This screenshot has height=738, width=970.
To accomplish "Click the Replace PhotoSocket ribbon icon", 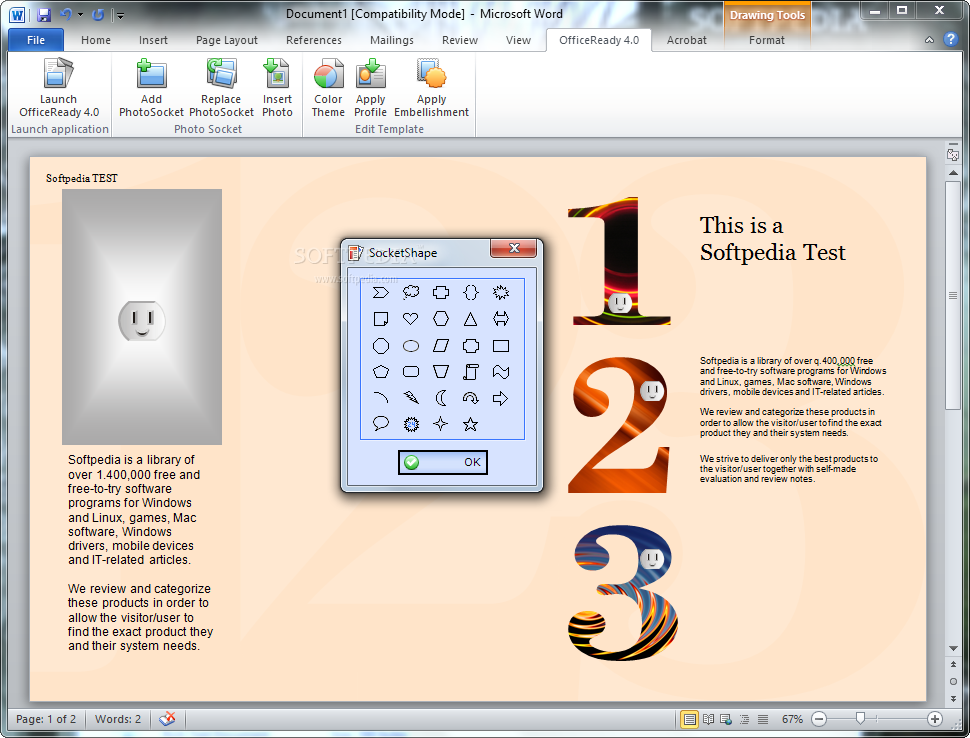I will click(x=221, y=74).
